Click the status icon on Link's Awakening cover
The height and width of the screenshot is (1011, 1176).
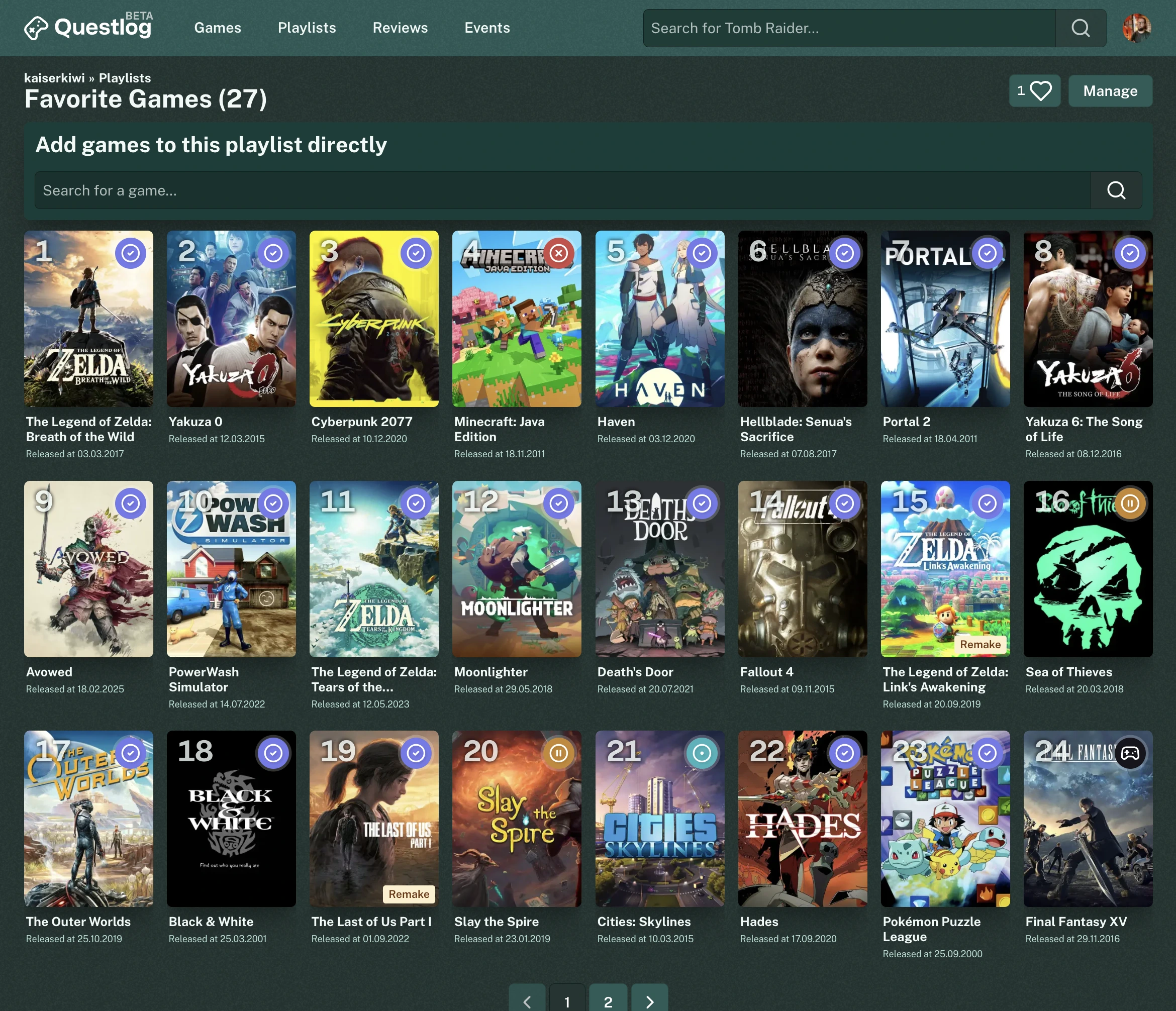[988, 503]
